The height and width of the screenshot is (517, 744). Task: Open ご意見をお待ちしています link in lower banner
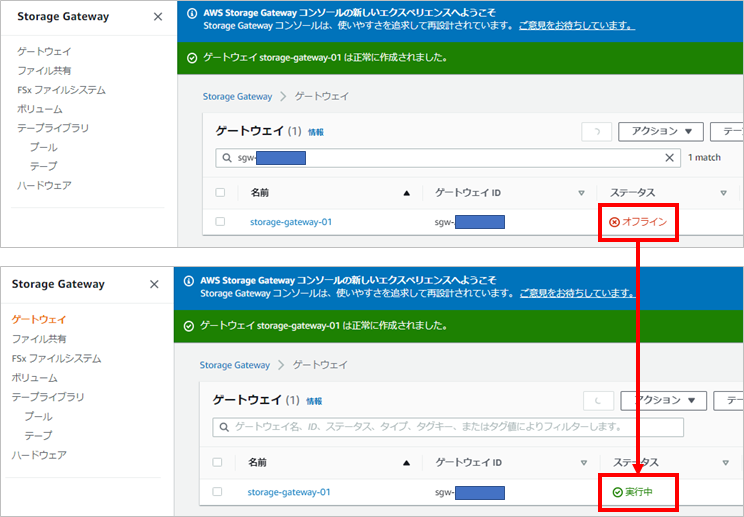coord(577,294)
